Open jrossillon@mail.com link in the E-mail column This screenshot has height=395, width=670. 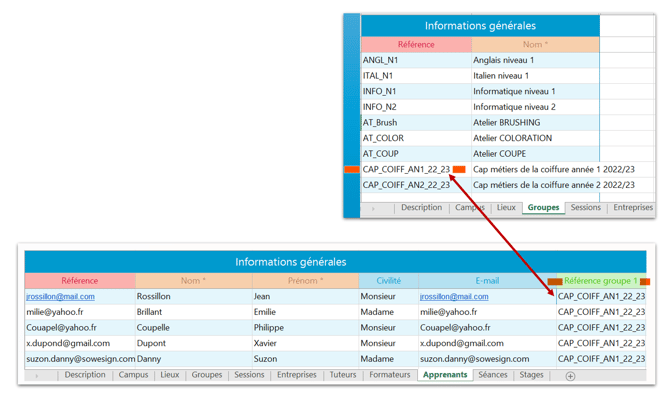pos(454,297)
